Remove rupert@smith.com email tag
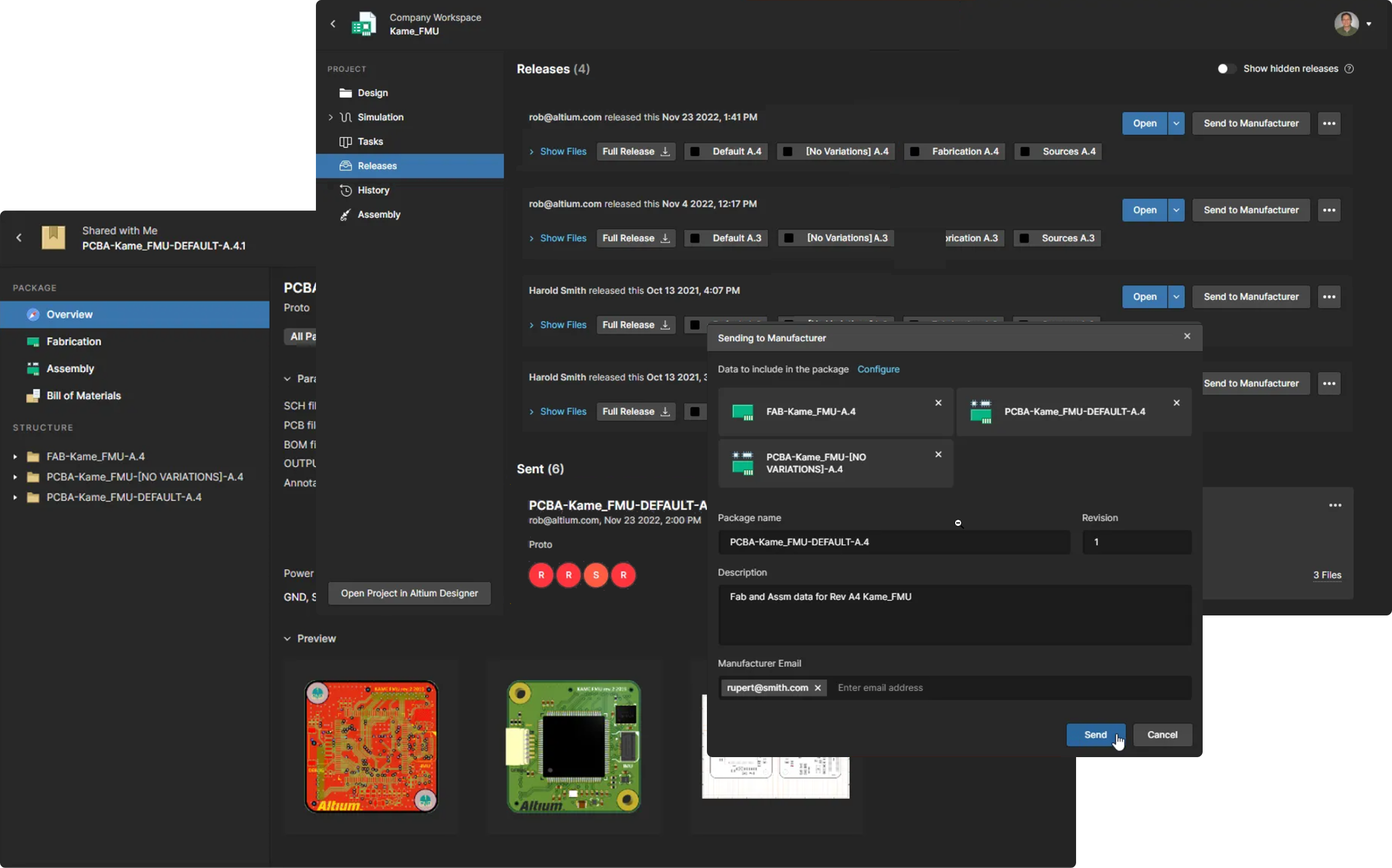 (818, 688)
